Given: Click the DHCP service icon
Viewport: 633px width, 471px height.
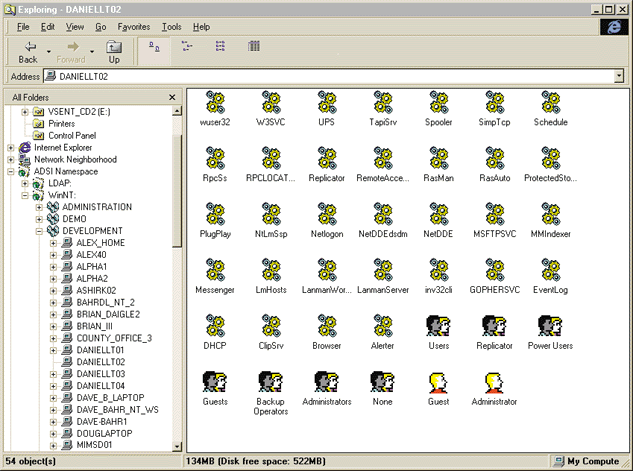Looking at the screenshot, I should (x=214, y=325).
